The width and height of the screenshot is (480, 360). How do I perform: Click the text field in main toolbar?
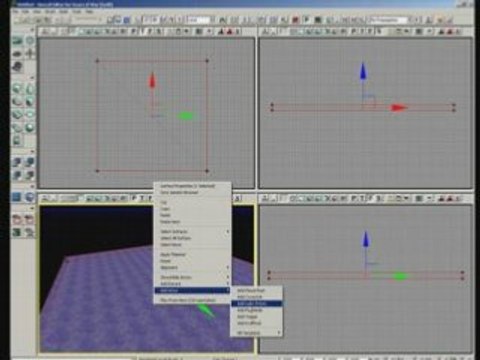tap(198, 20)
